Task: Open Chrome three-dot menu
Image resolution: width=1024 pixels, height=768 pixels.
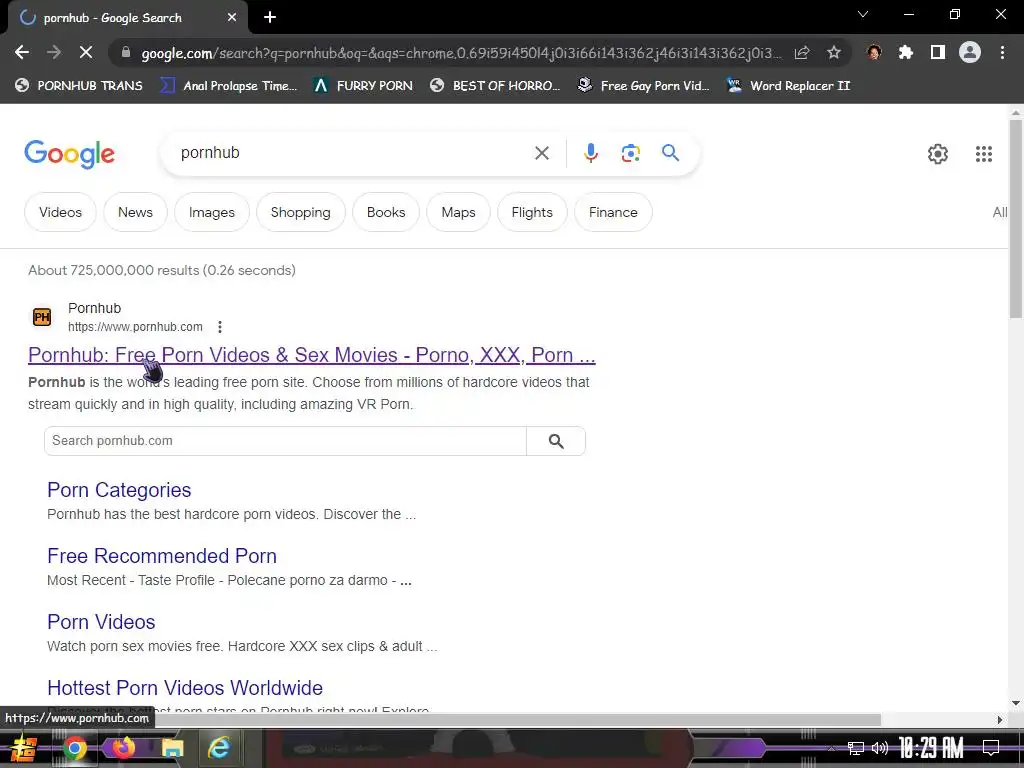Action: (x=1002, y=52)
